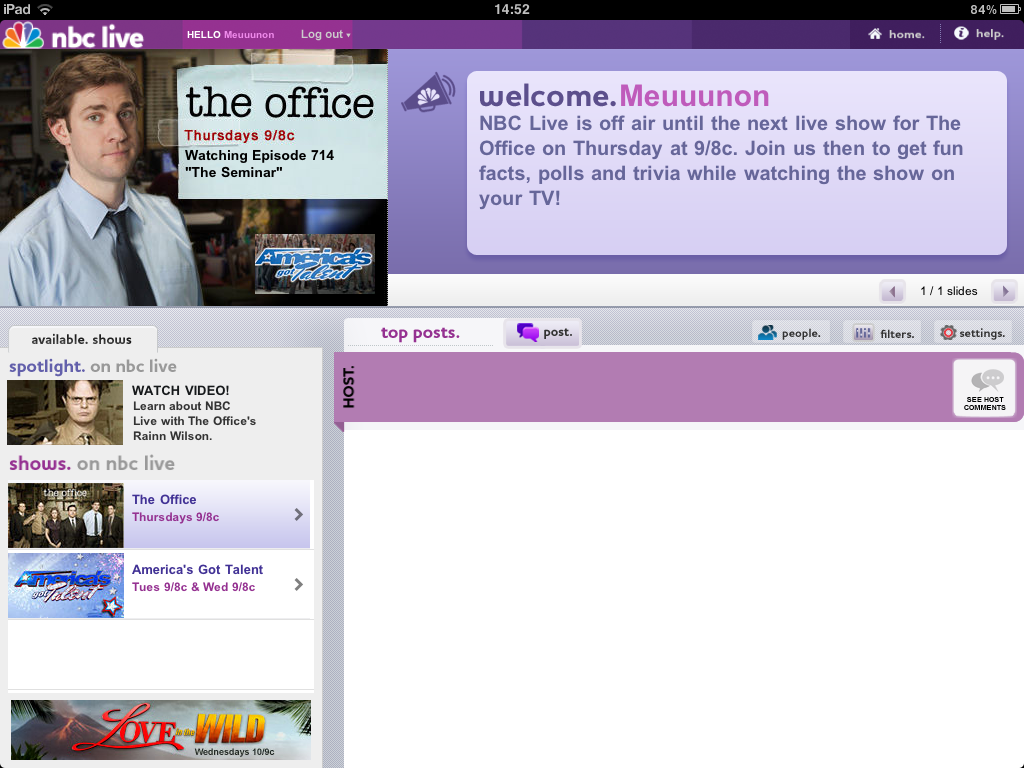Click 'spotlight. on nbc live' heading

tap(93, 366)
